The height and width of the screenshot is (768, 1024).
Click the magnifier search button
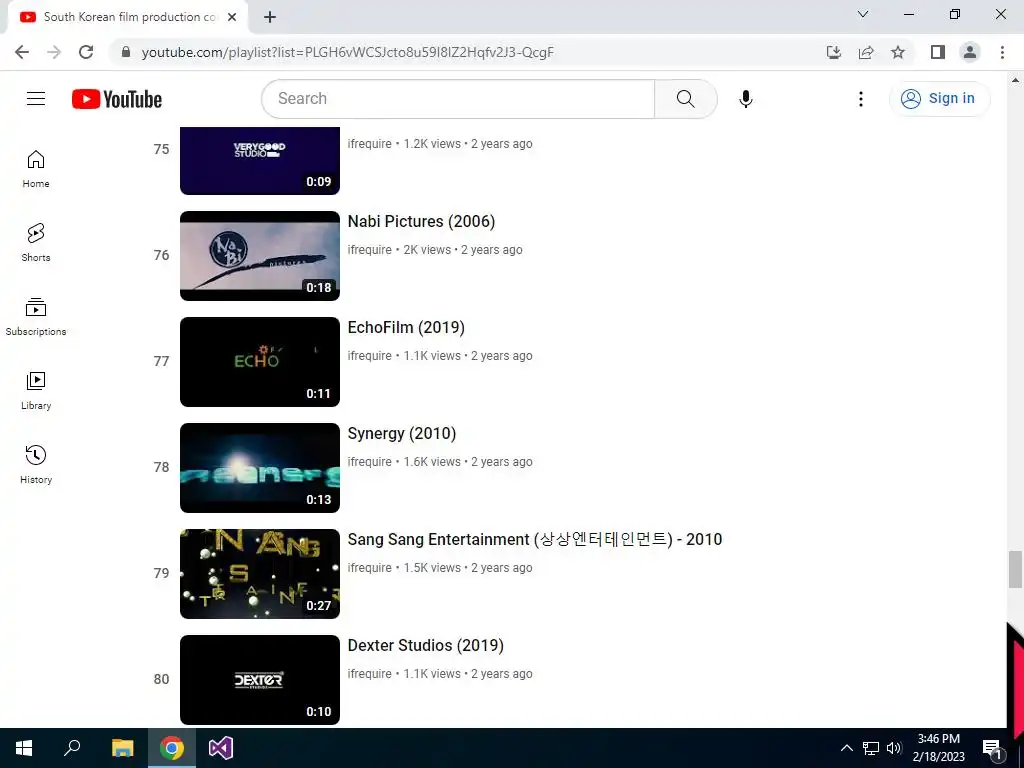coord(686,99)
